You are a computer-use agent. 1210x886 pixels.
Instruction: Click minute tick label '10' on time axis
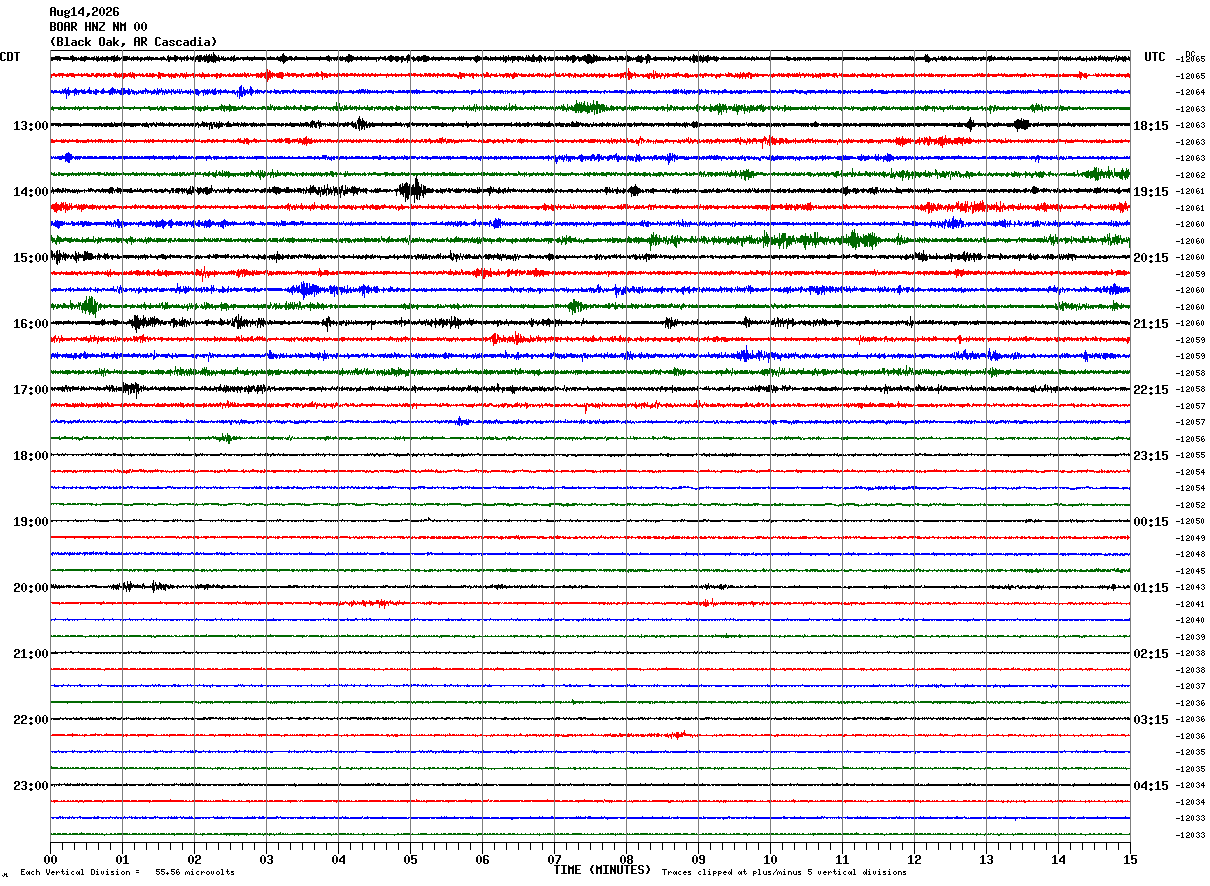(770, 859)
